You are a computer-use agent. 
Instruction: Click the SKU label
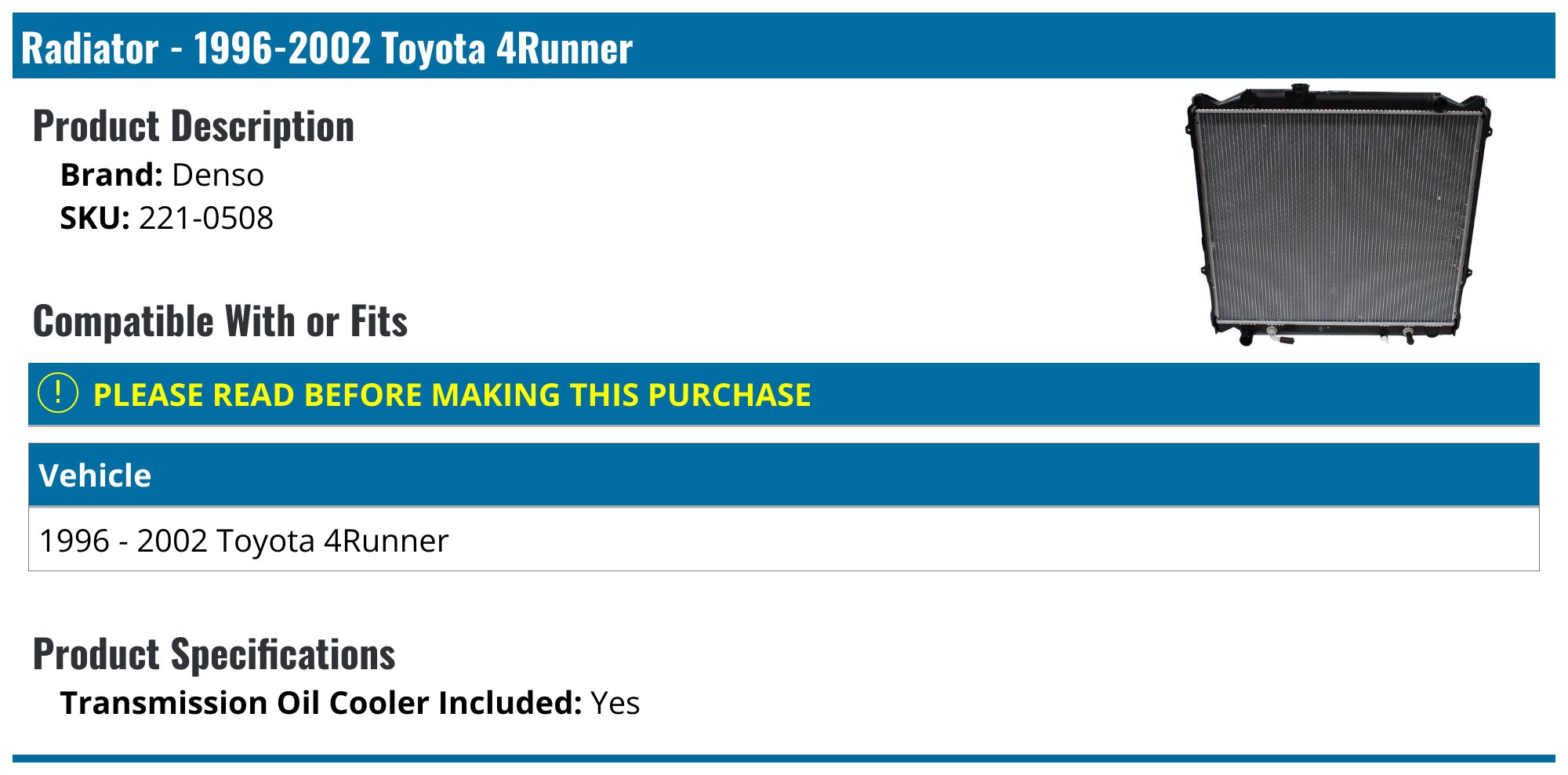(95, 218)
